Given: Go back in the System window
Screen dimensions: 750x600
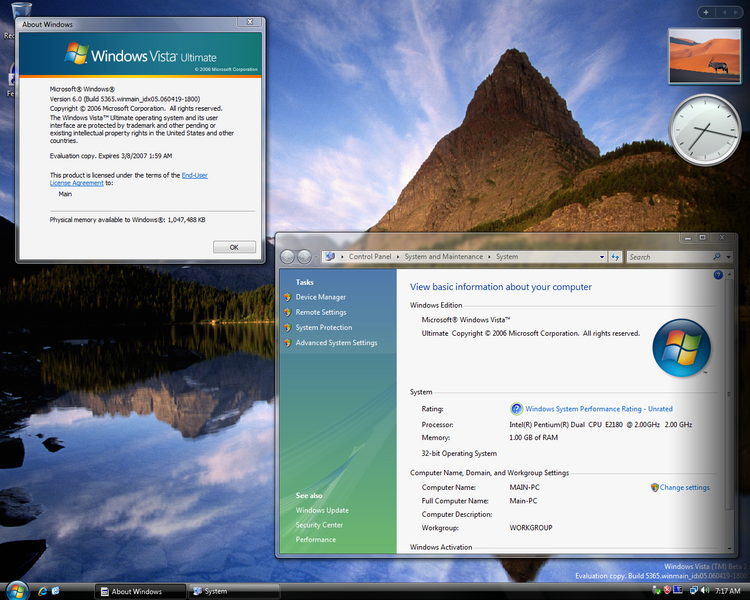Looking at the screenshot, I should 287,257.
